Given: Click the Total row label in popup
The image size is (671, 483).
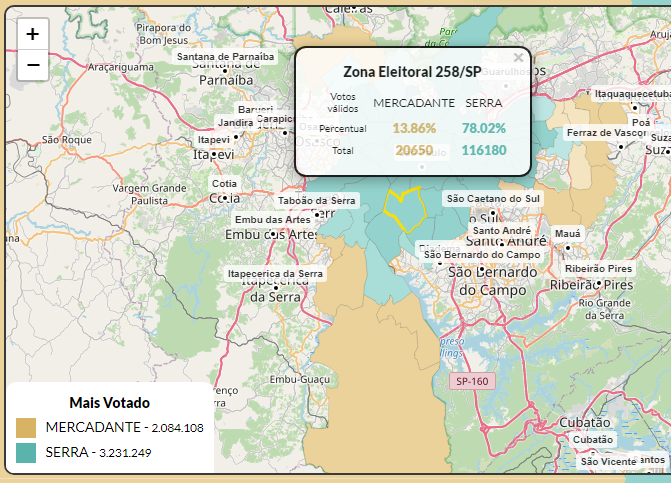Looking at the screenshot, I should pos(343,151).
